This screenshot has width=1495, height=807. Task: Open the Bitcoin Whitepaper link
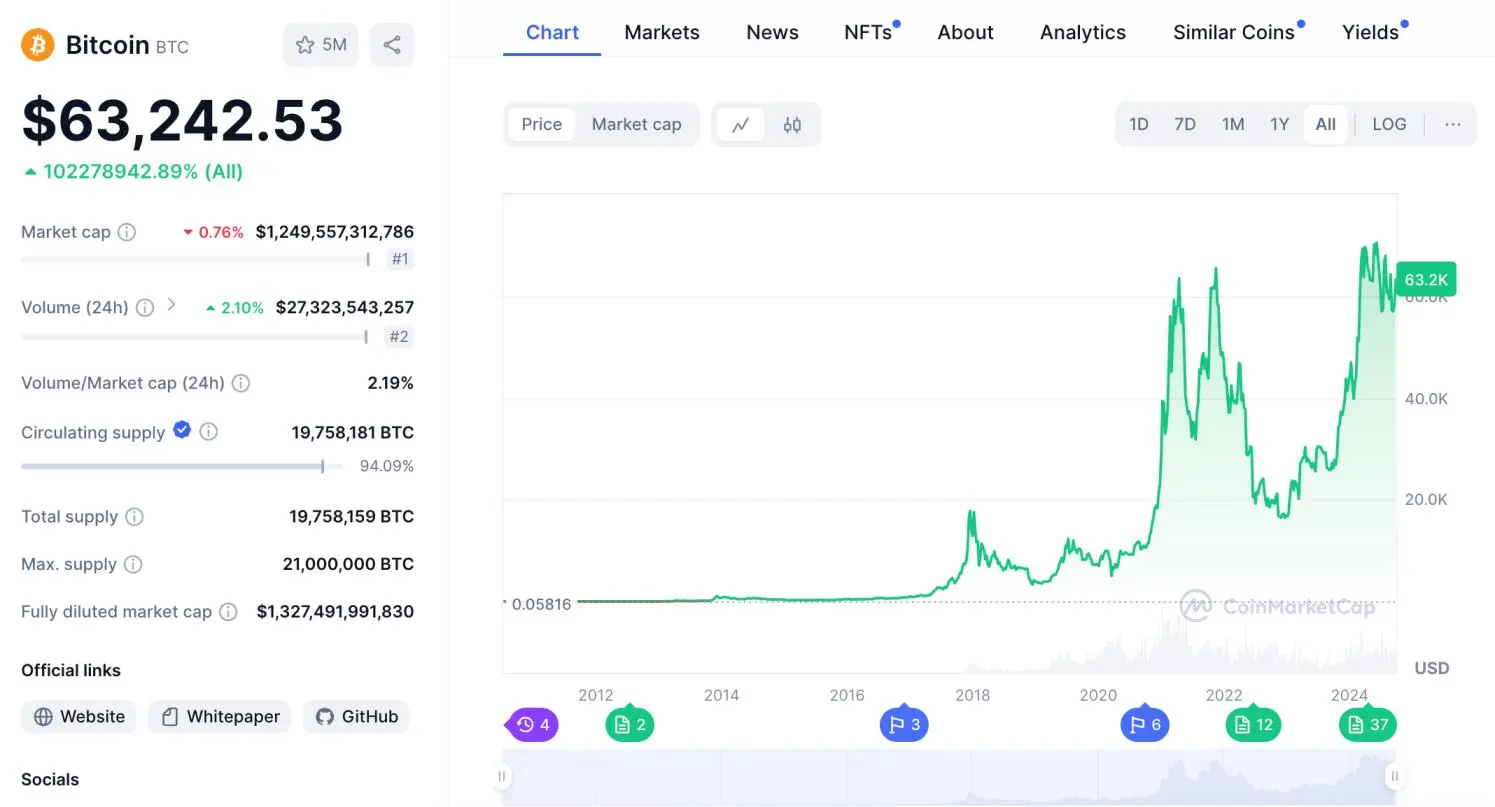point(220,717)
